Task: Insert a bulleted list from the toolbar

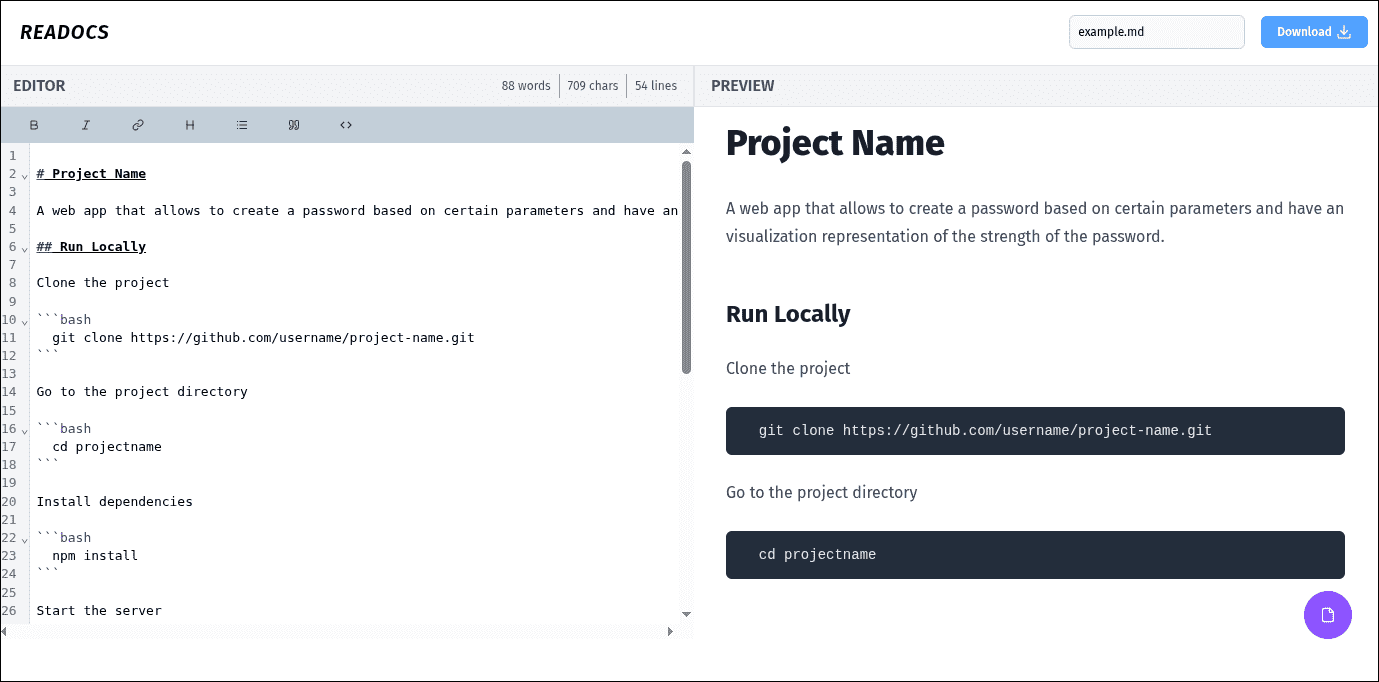Action: pyautogui.click(x=242, y=125)
